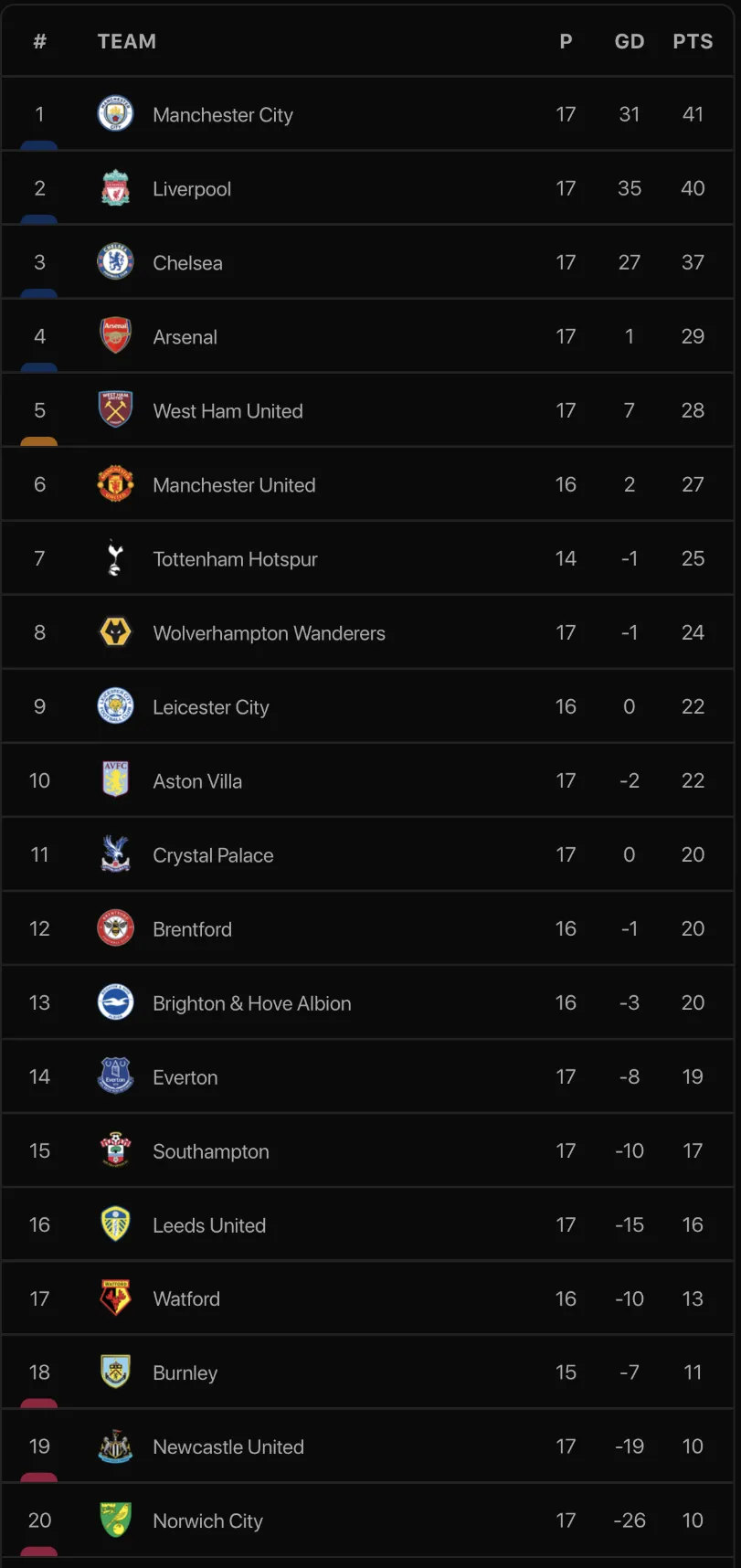Click the Arsenal crest icon
The height and width of the screenshot is (1568, 741).
[x=115, y=336]
